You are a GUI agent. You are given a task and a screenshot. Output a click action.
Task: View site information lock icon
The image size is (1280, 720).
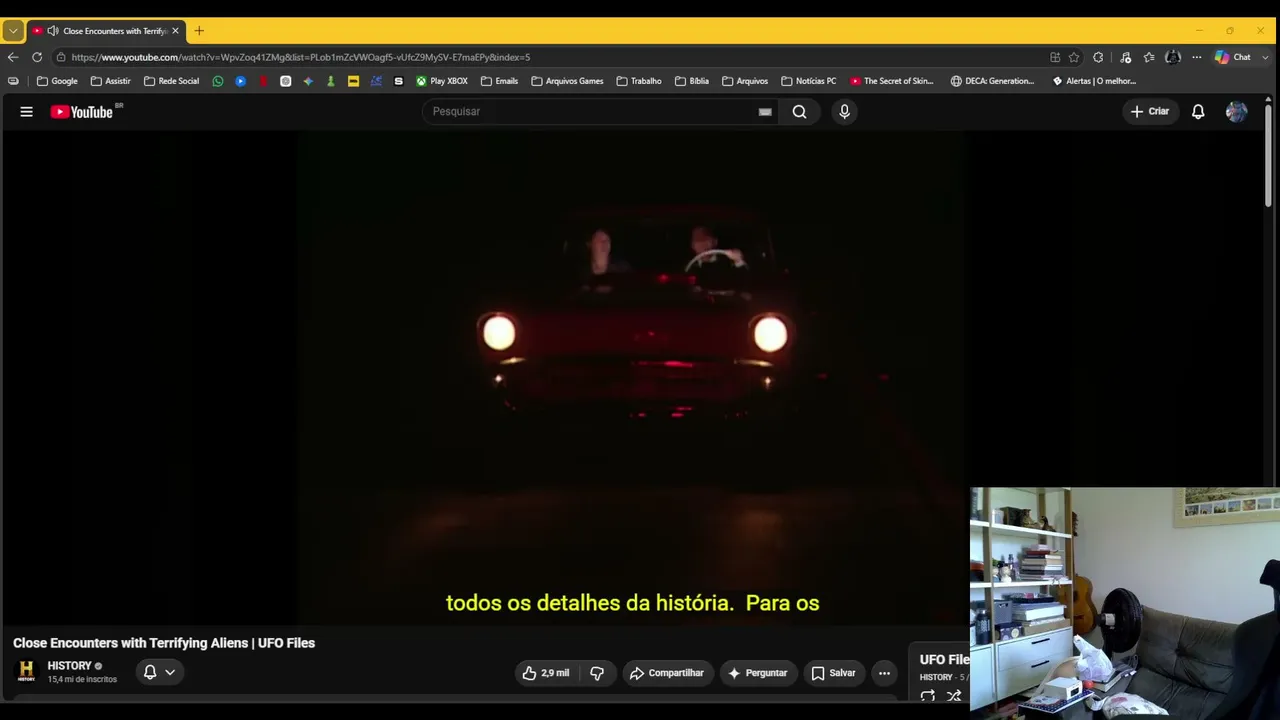coord(61,57)
